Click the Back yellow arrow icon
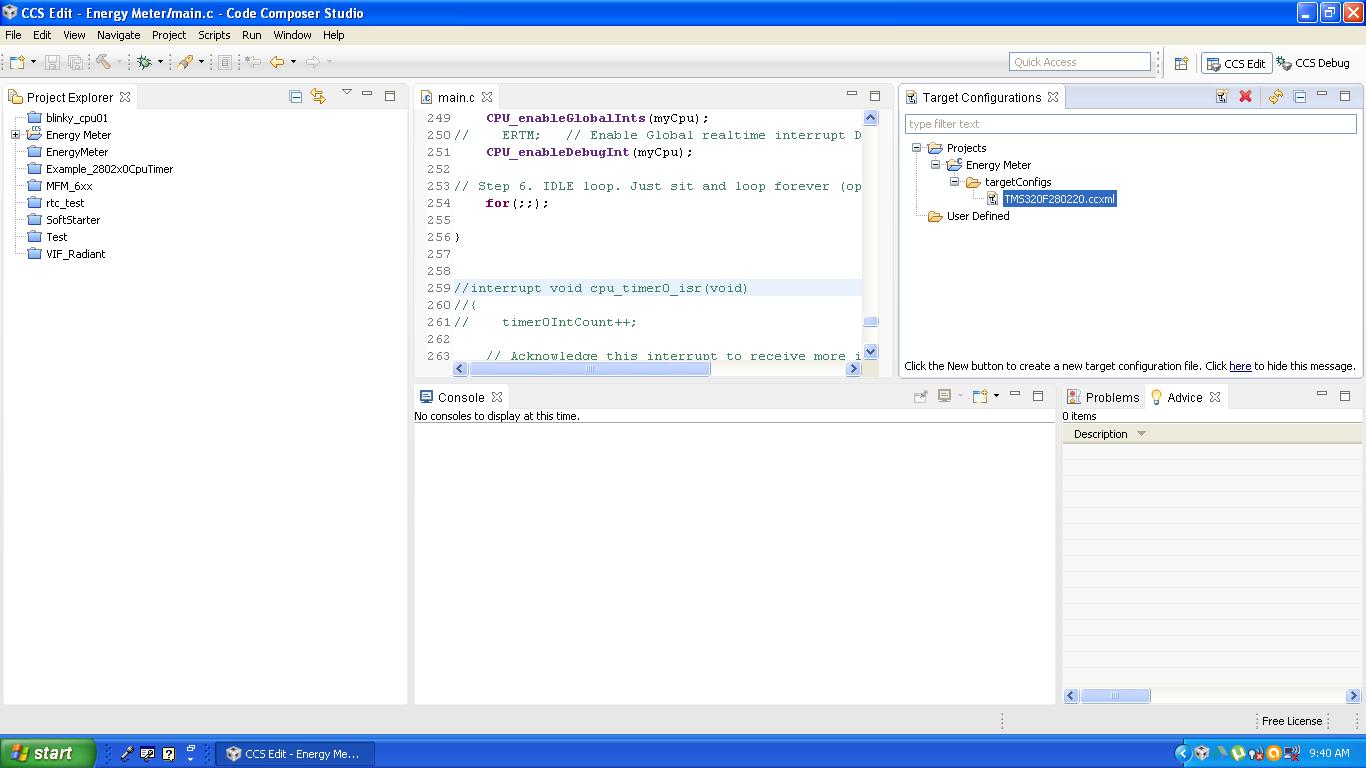The width and height of the screenshot is (1366, 768). click(277, 62)
